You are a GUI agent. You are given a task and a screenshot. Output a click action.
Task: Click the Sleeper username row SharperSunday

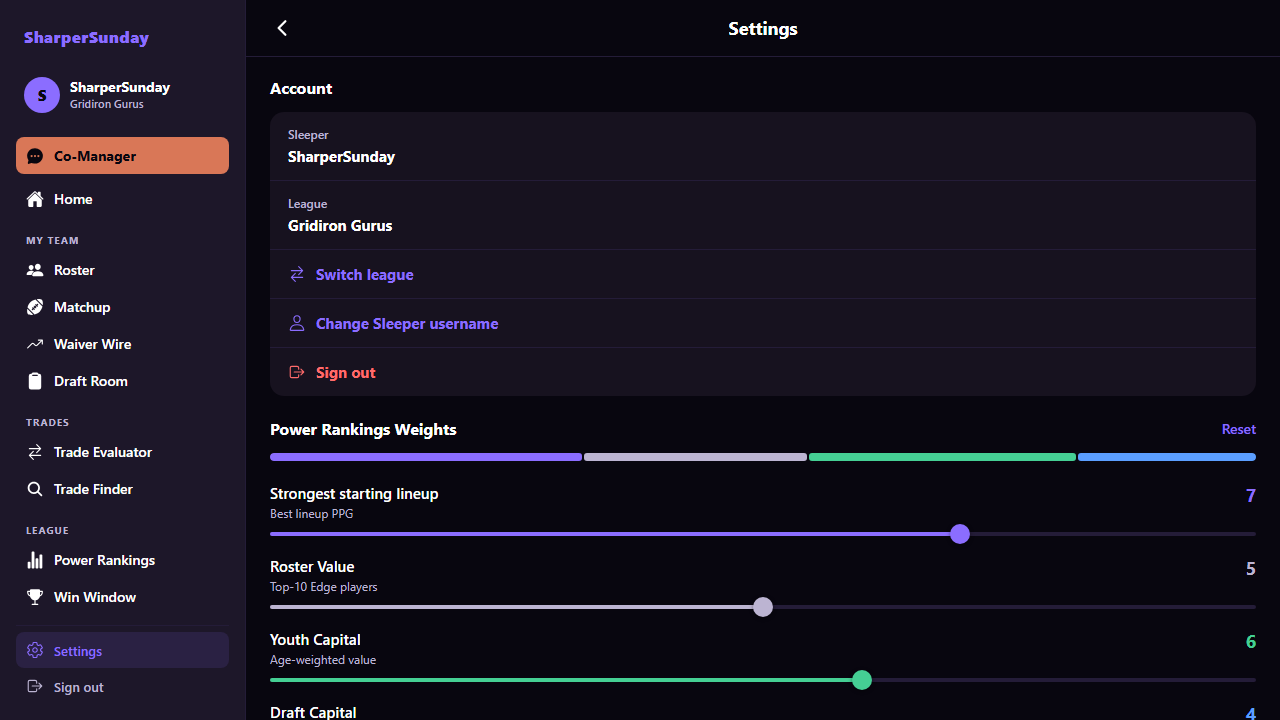click(763, 146)
